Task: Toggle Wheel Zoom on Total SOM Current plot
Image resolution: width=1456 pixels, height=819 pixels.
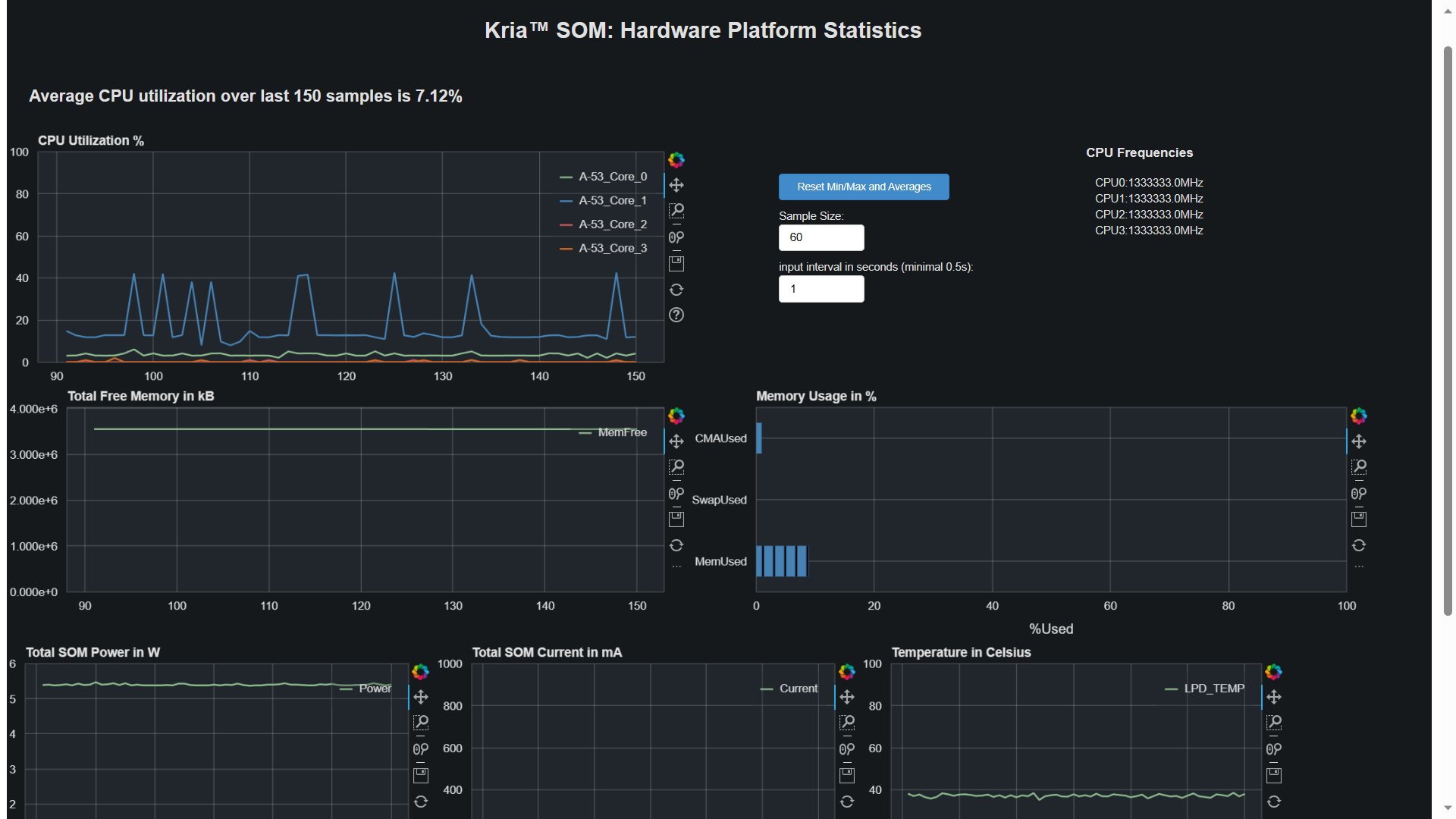Action: coord(847,749)
